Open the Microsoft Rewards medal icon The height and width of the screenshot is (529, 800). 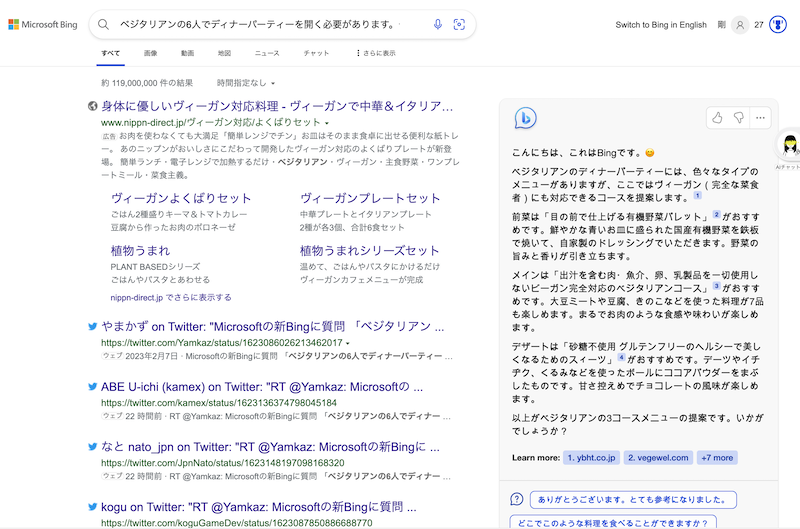pos(778,24)
